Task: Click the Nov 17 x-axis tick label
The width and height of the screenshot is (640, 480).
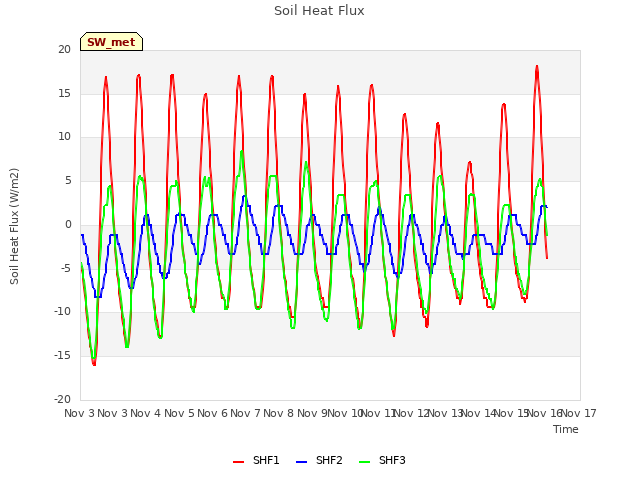Action: tap(578, 413)
